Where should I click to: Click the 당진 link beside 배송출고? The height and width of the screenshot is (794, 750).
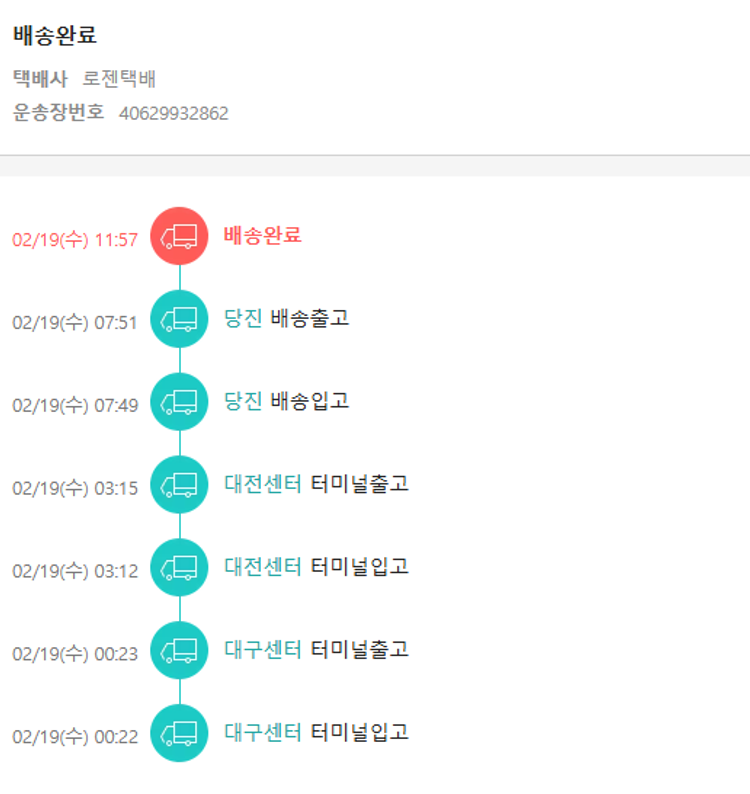pos(243,319)
